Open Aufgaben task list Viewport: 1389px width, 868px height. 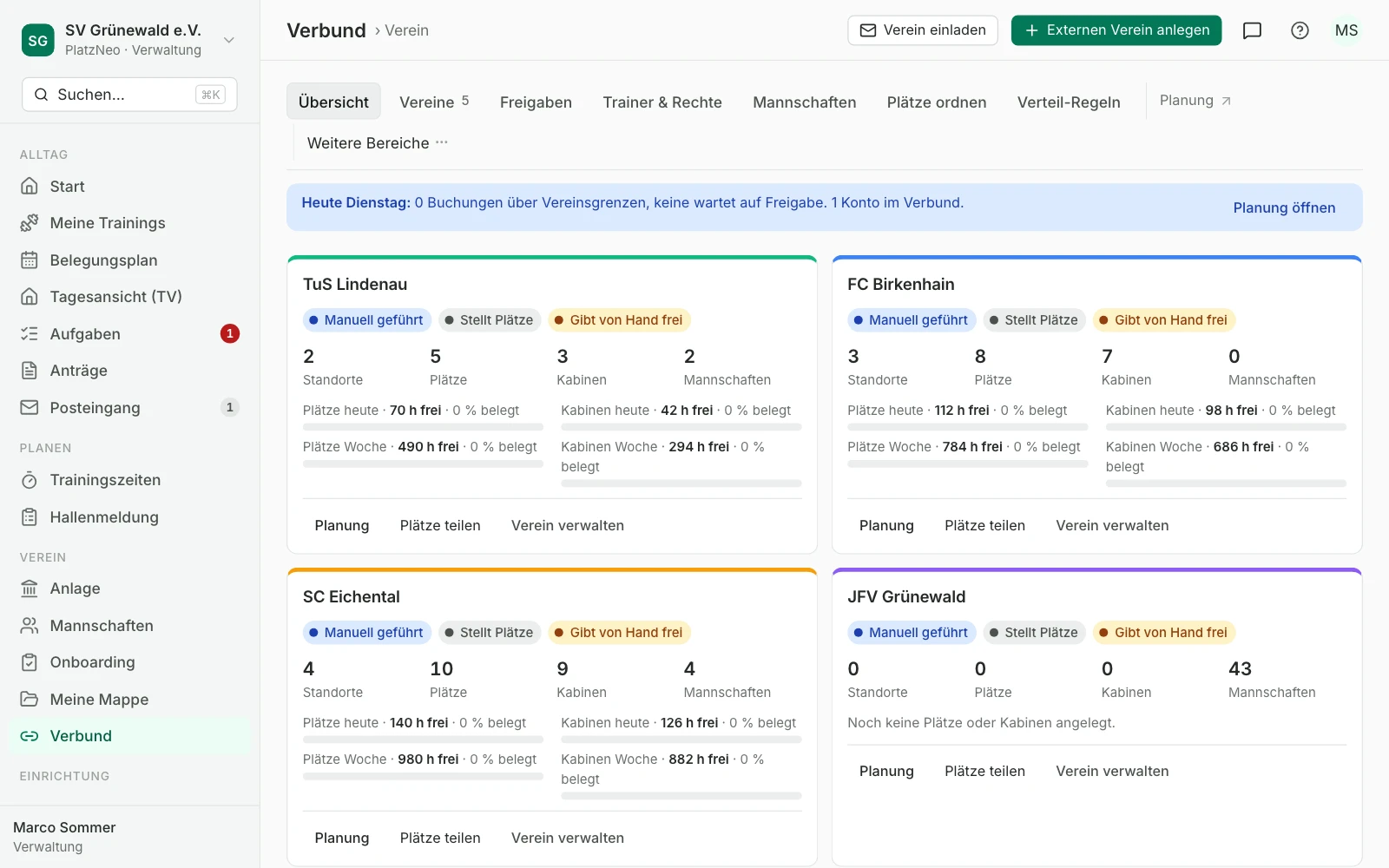pyautogui.click(x=129, y=334)
